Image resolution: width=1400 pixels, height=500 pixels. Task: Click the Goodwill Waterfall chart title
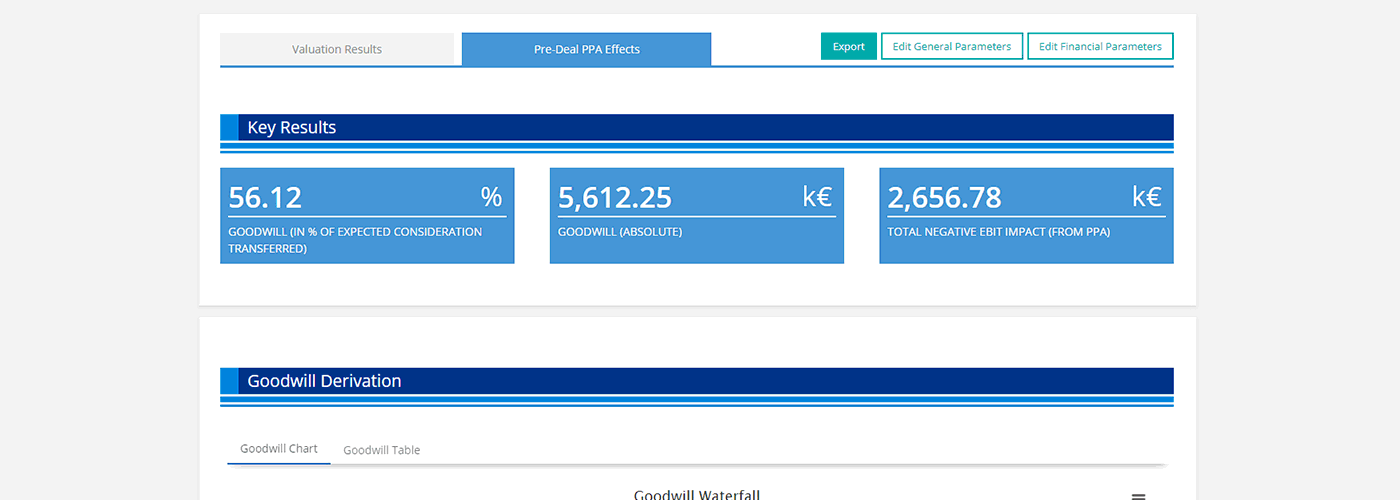[x=696, y=494]
